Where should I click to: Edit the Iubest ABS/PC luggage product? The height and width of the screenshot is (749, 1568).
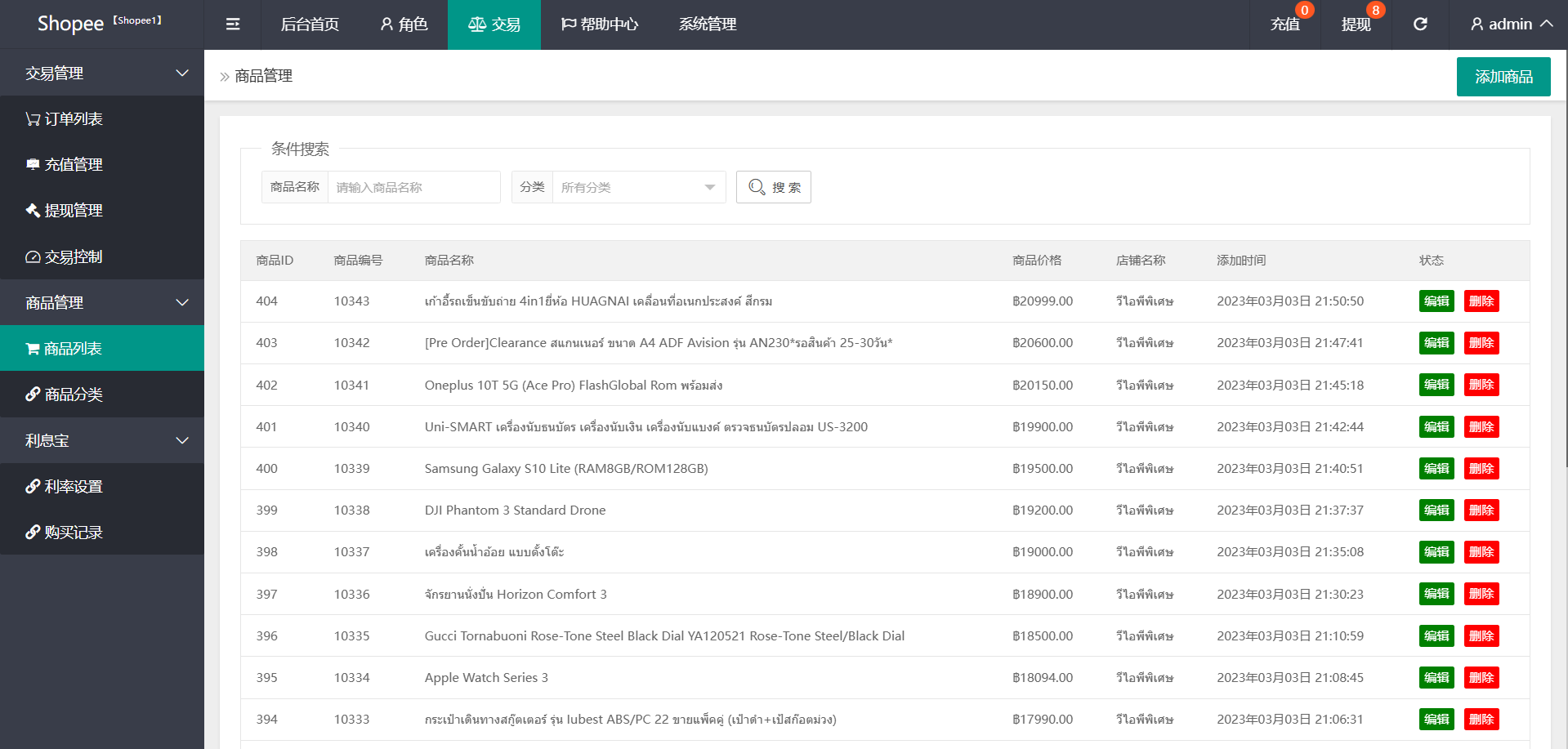[x=1436, y=720]
